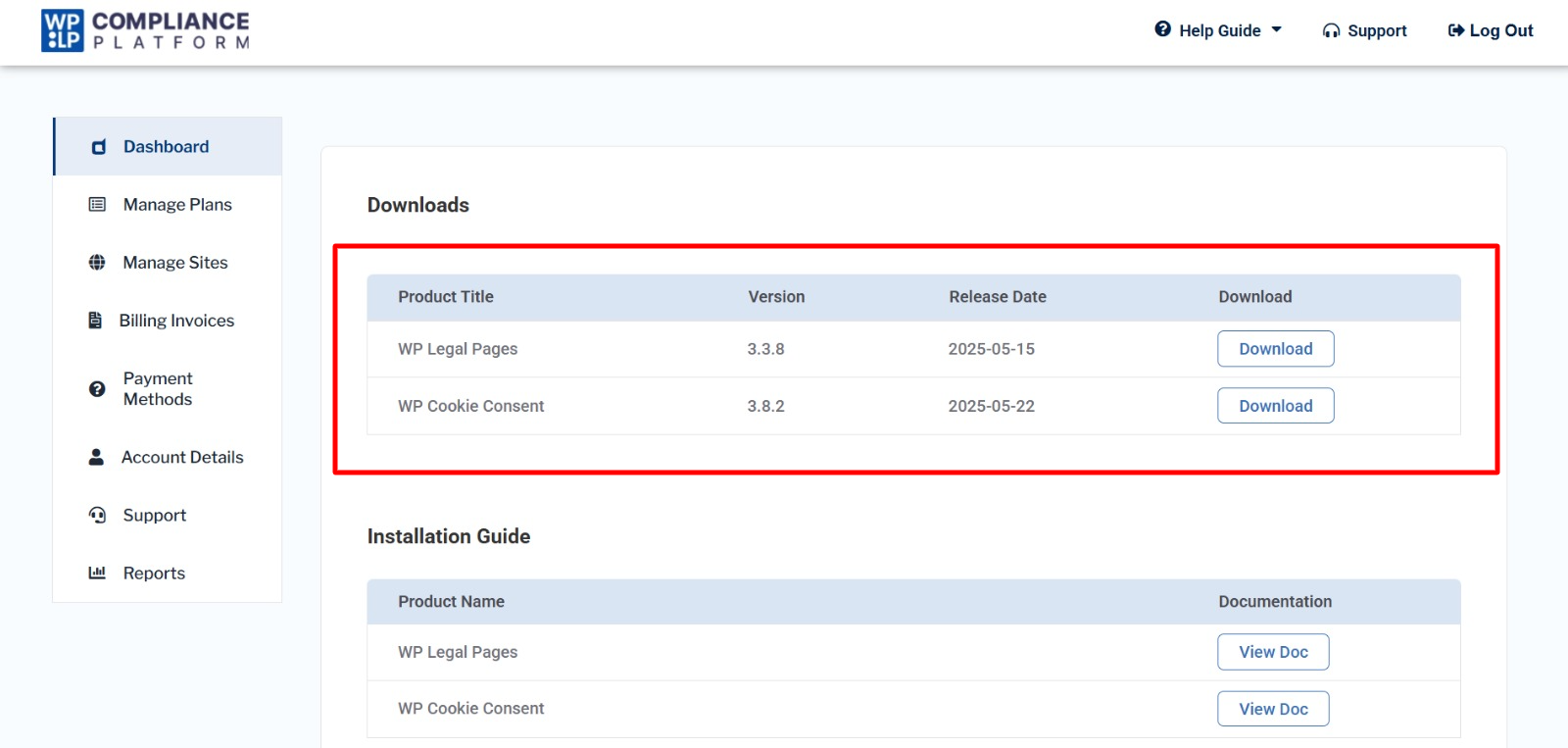Click the Account Details person icon
The image size is (1568, 748).
(x=96, y=457)
